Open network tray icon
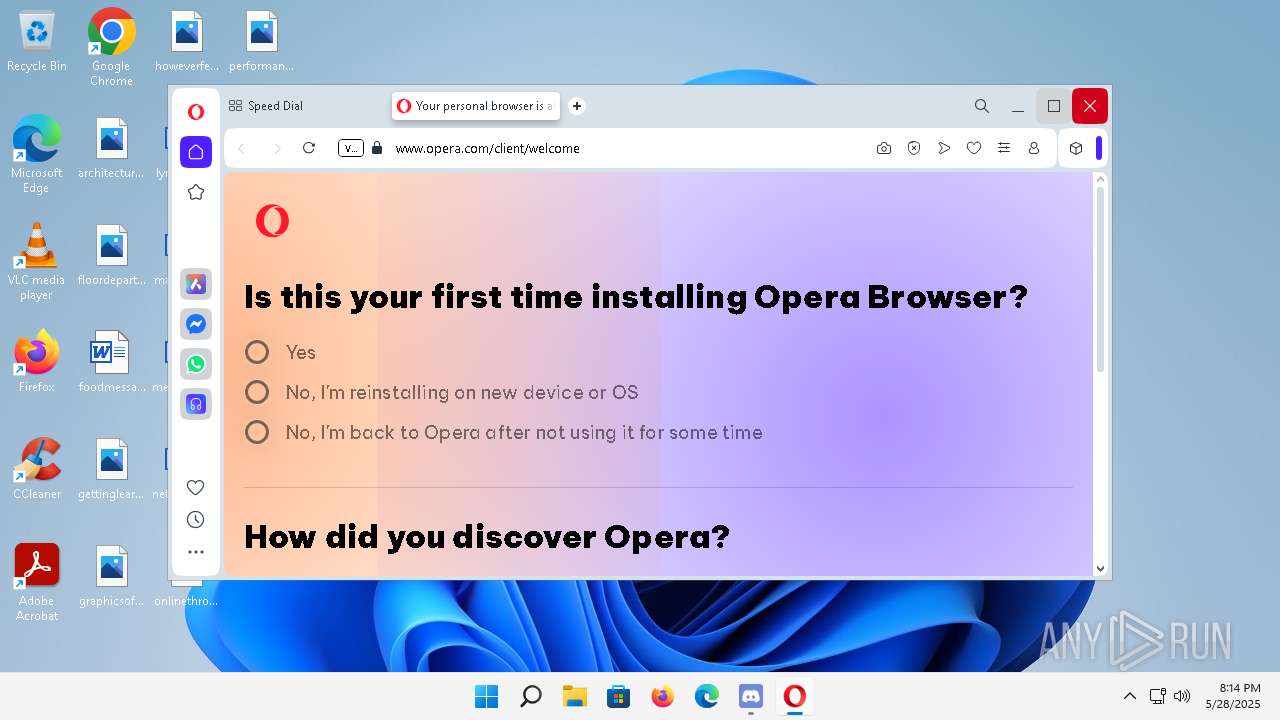The width and height of the screenshot is (1280, 720). tap(1157, 696)
